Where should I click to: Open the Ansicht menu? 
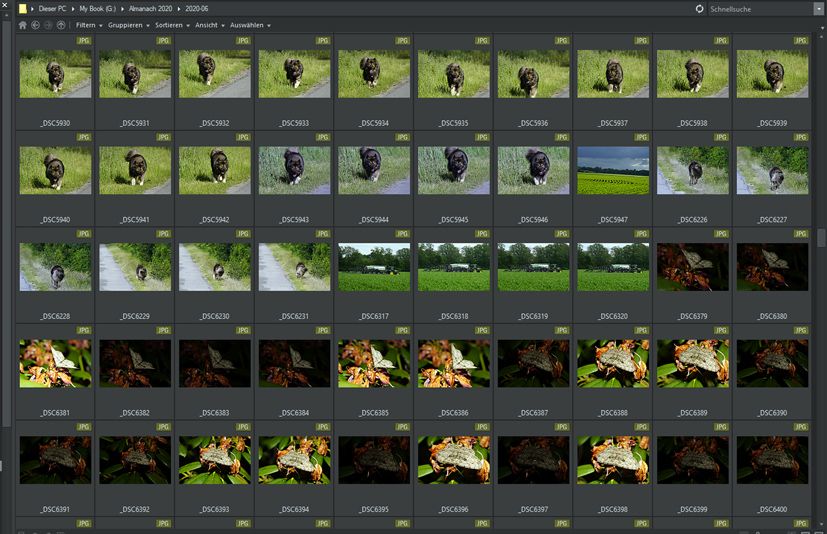208,24
